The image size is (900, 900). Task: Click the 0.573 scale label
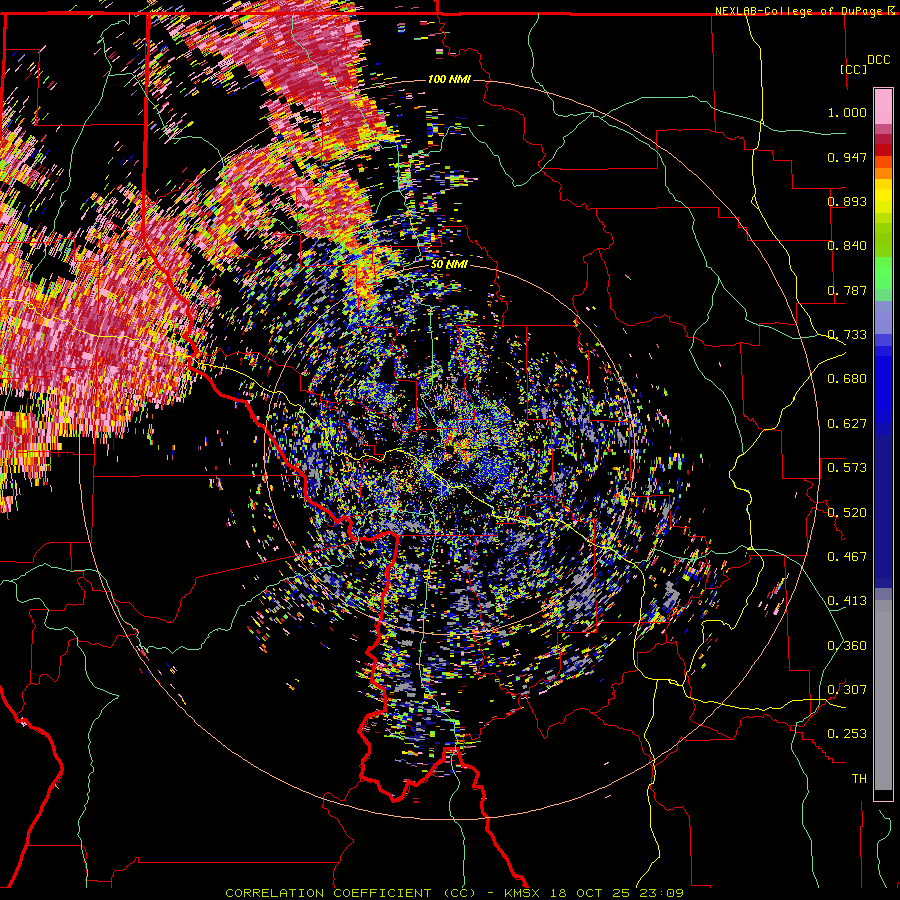coord(847,468)
